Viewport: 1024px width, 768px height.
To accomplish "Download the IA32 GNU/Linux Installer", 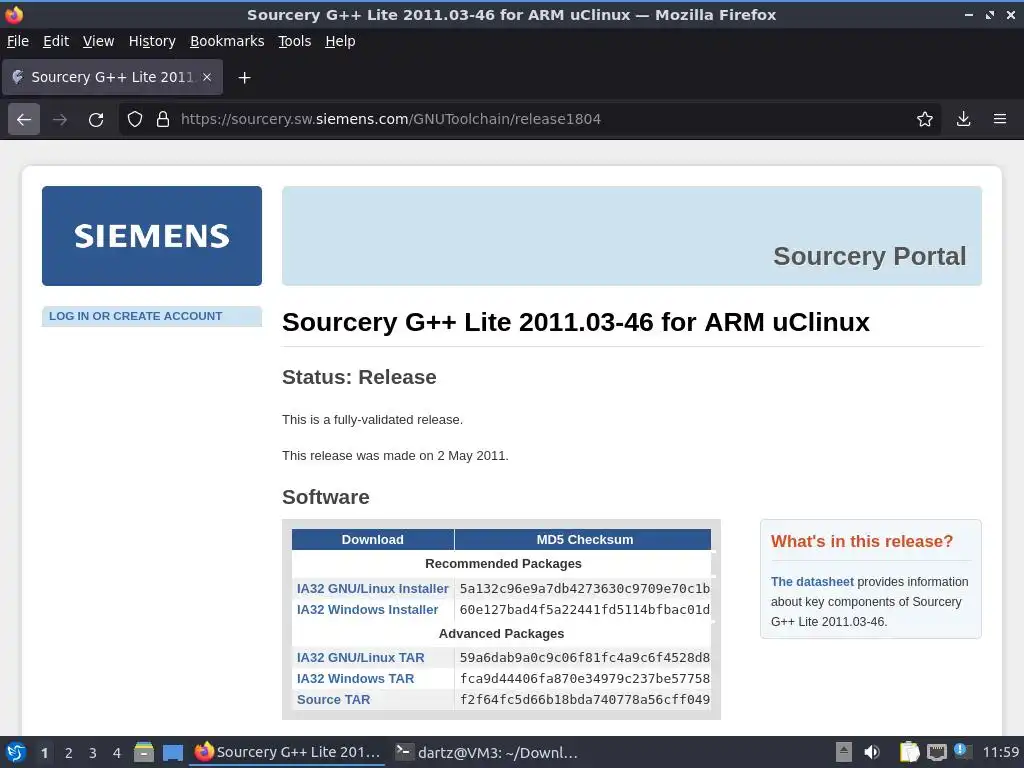I will click(372, 588).
